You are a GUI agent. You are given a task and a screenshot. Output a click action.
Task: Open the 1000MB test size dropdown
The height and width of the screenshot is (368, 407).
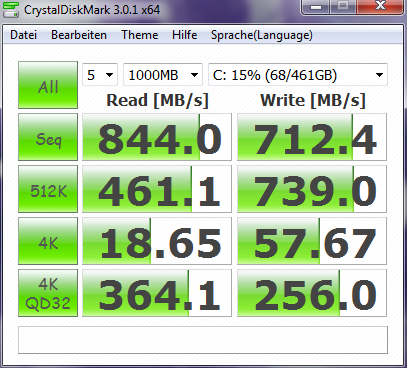[163, 75]
